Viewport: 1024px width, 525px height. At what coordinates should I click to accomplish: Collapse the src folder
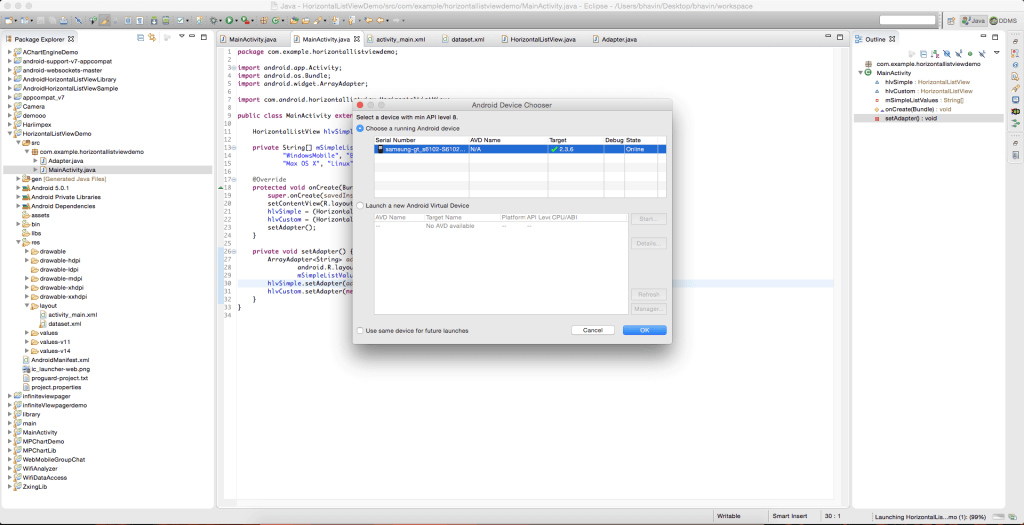pyautogui.click(x=18, y=142)
